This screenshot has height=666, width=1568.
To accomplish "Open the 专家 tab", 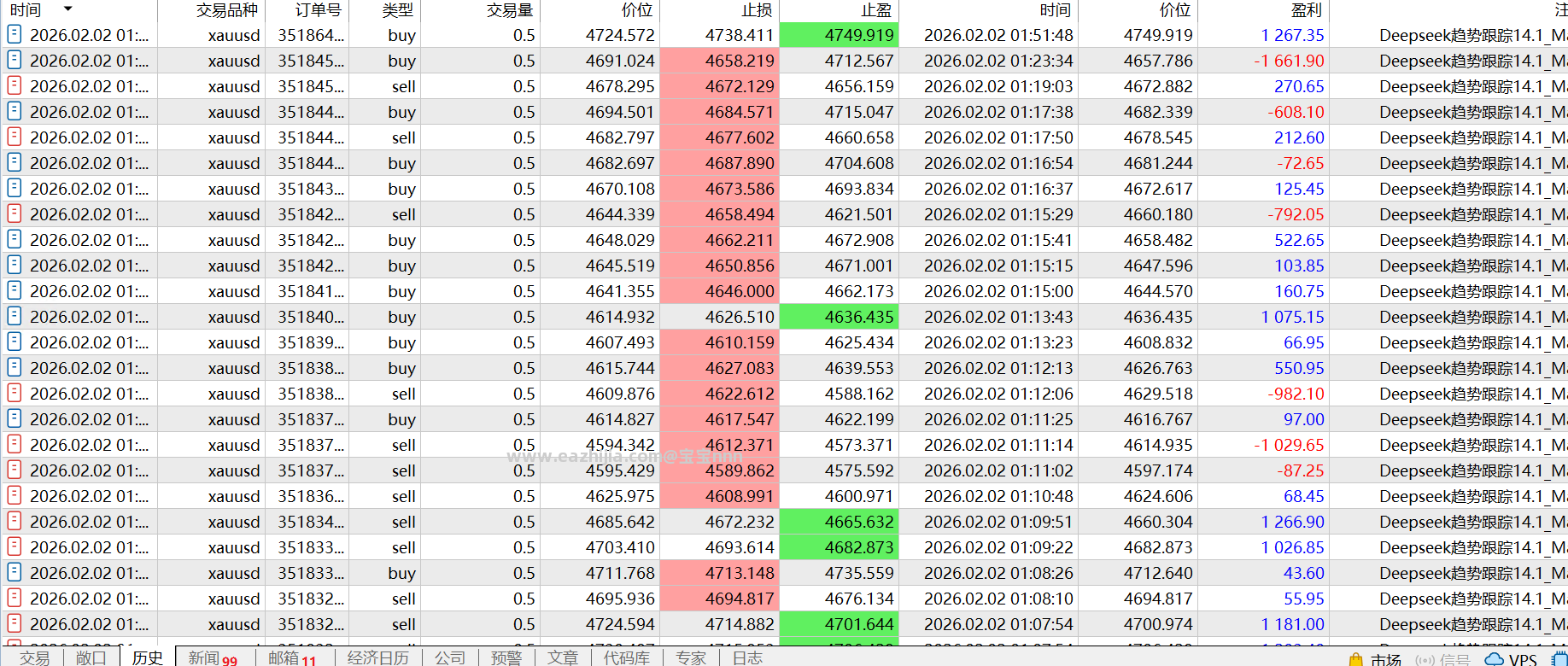I will pyautogui.click(x=691, y=657).
